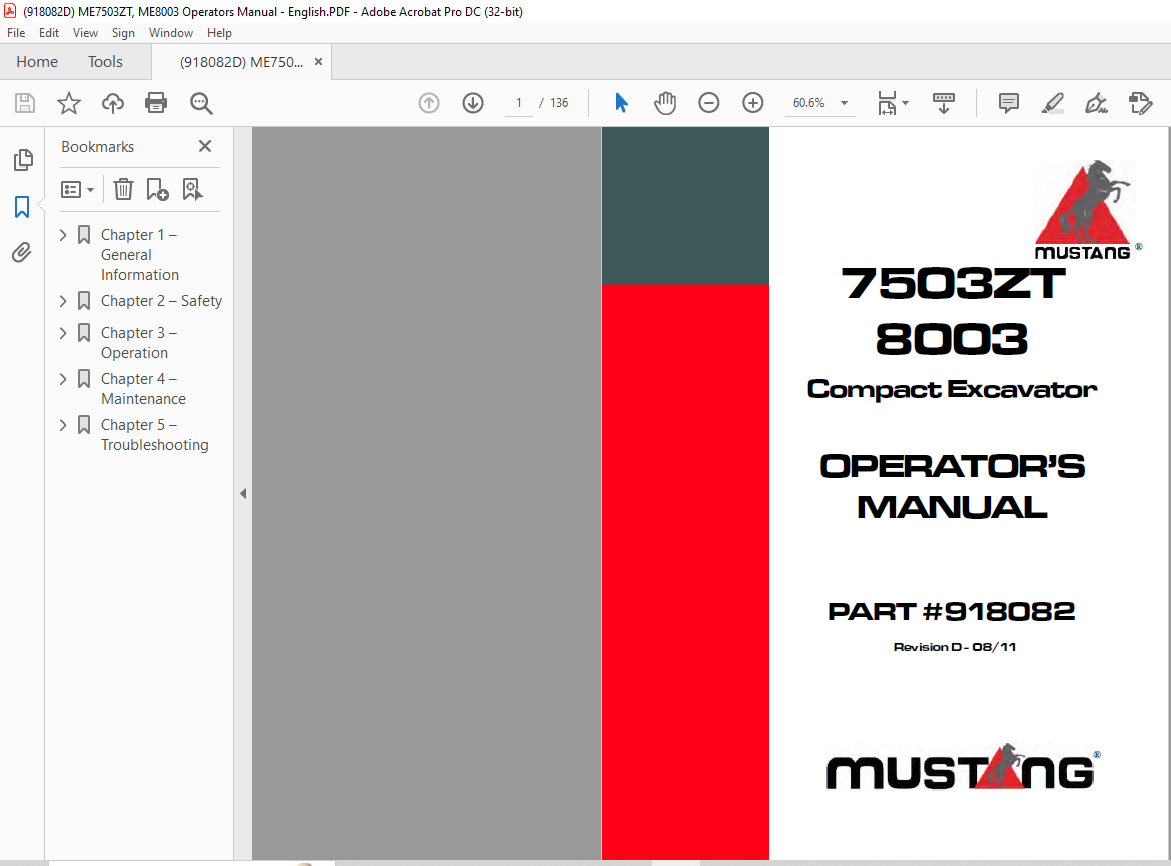Image resolution: width=1171 pixels, height=866 pixels.
Task: Expand Chapter 3 Operation bookmark
Action: coord(63,333)
